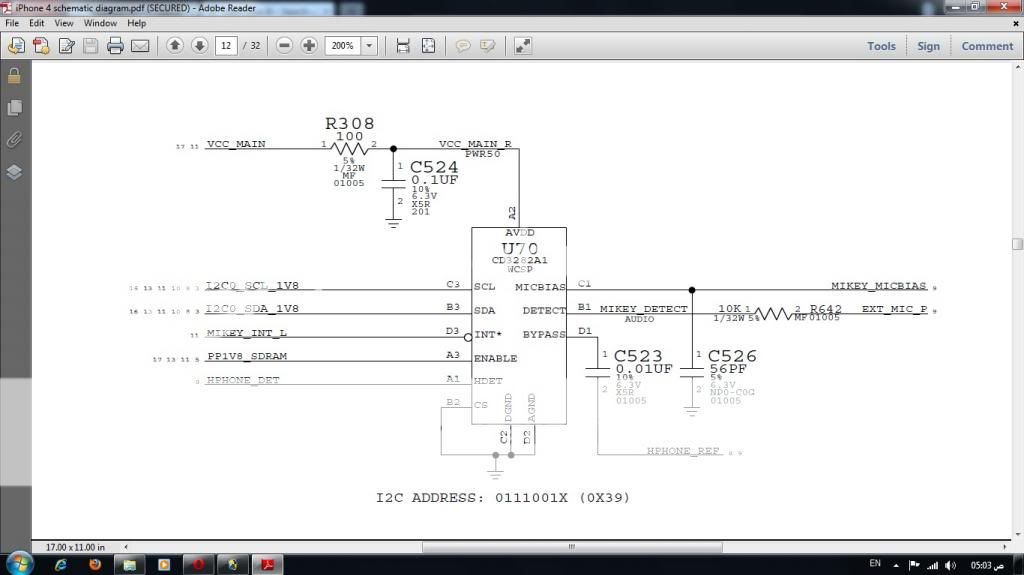
Task: Click the zoom out minus button
Action: point(285,46)
